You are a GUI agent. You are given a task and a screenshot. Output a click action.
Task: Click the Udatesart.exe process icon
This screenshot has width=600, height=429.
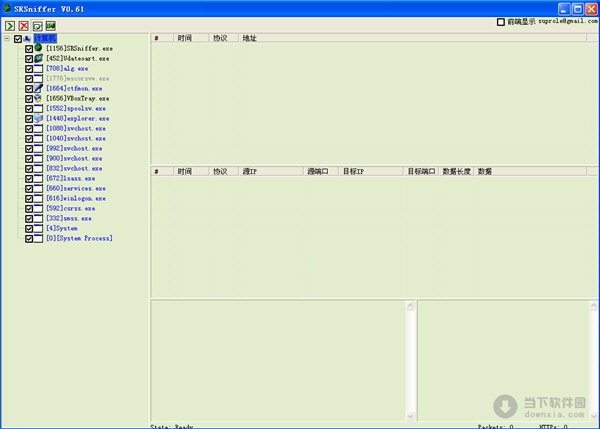[x=38, y=59]
